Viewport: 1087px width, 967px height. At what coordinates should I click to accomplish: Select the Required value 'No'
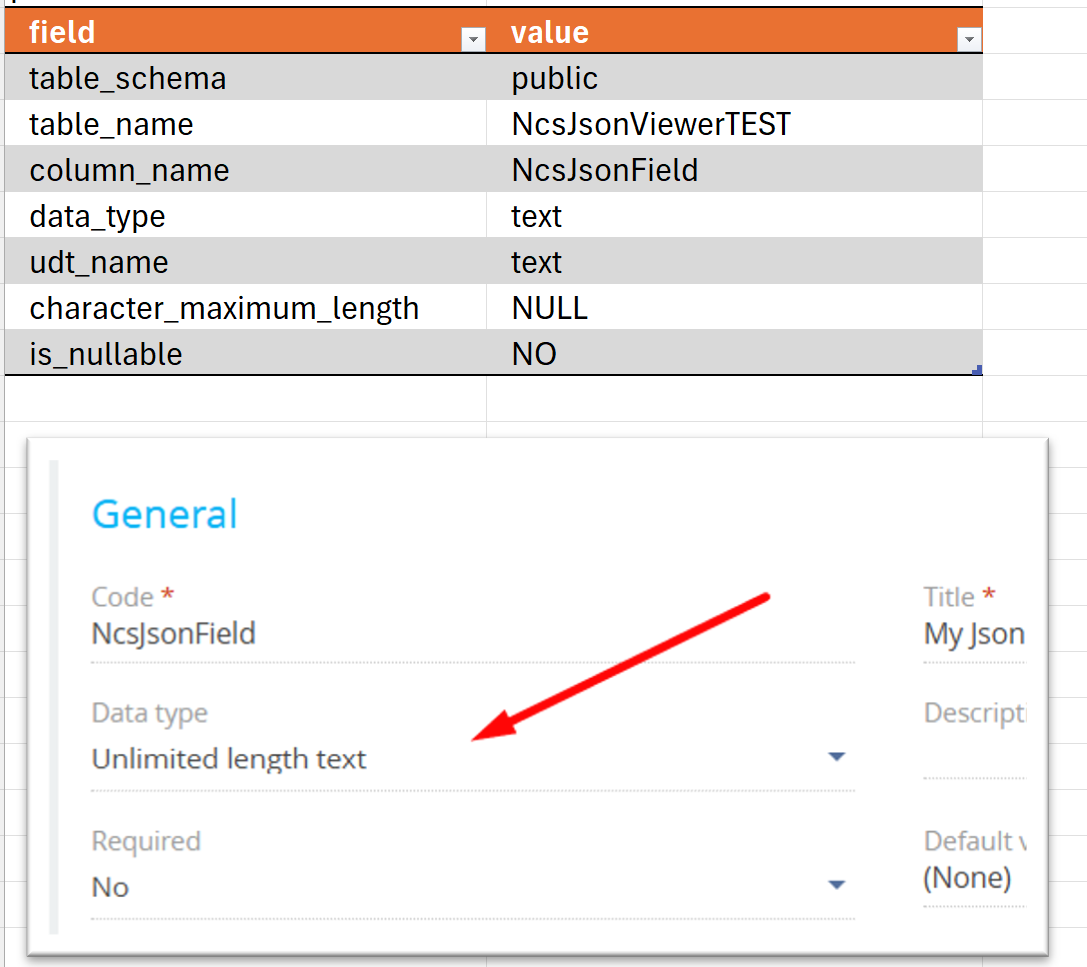point(110,887)
